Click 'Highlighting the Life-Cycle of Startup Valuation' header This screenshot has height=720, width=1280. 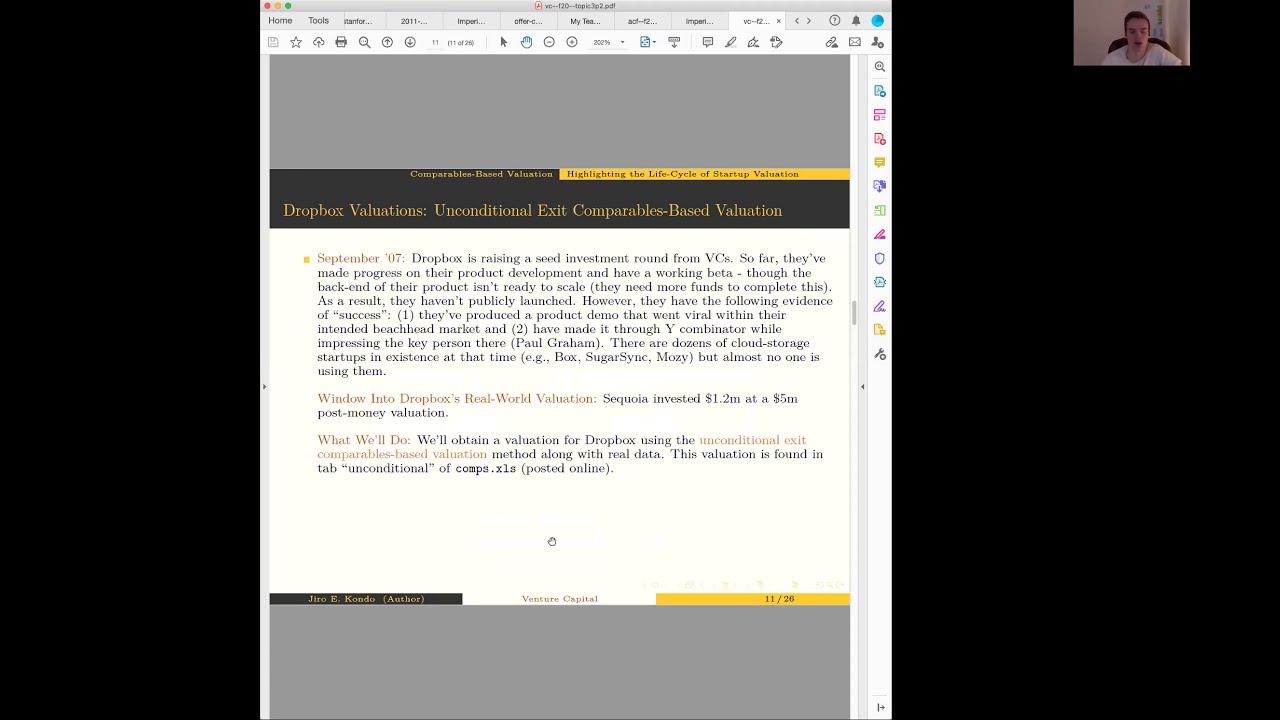tap(683, 174)
